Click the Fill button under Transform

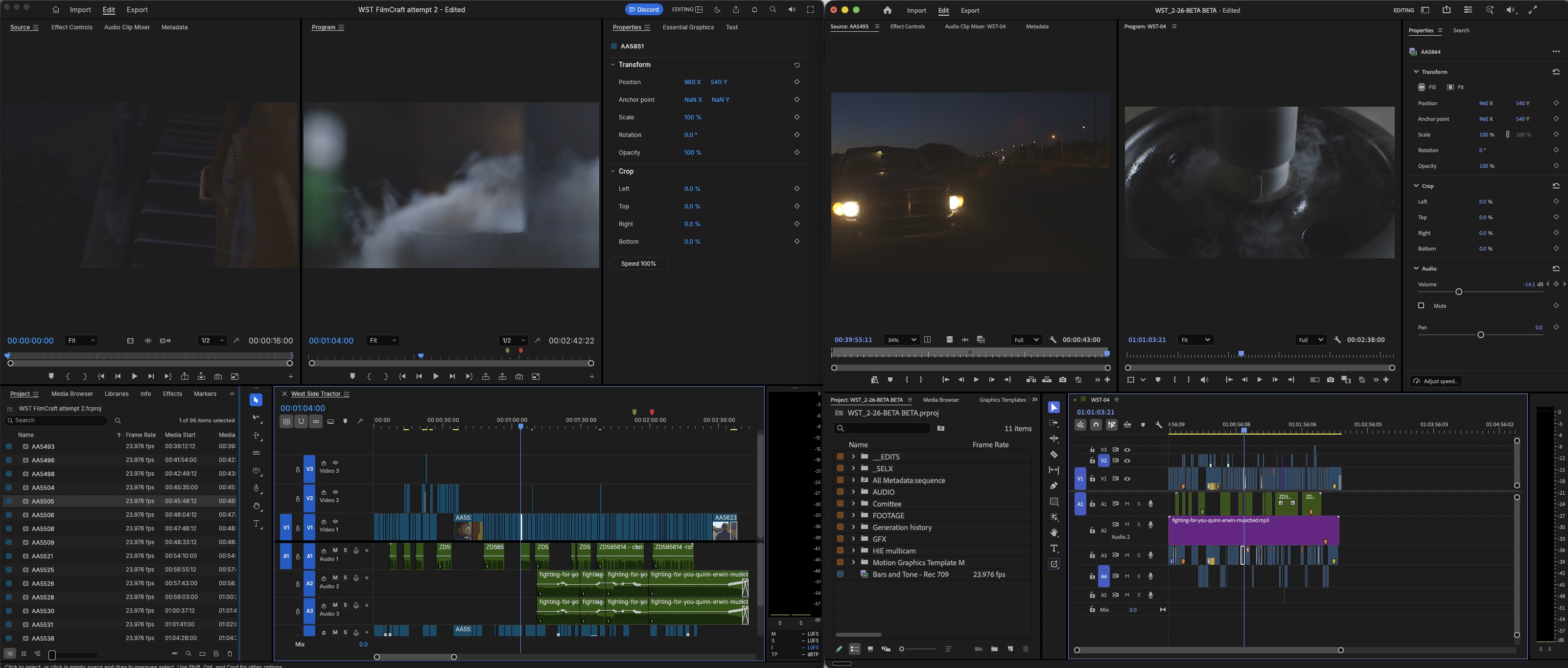tap(1427, 87)
